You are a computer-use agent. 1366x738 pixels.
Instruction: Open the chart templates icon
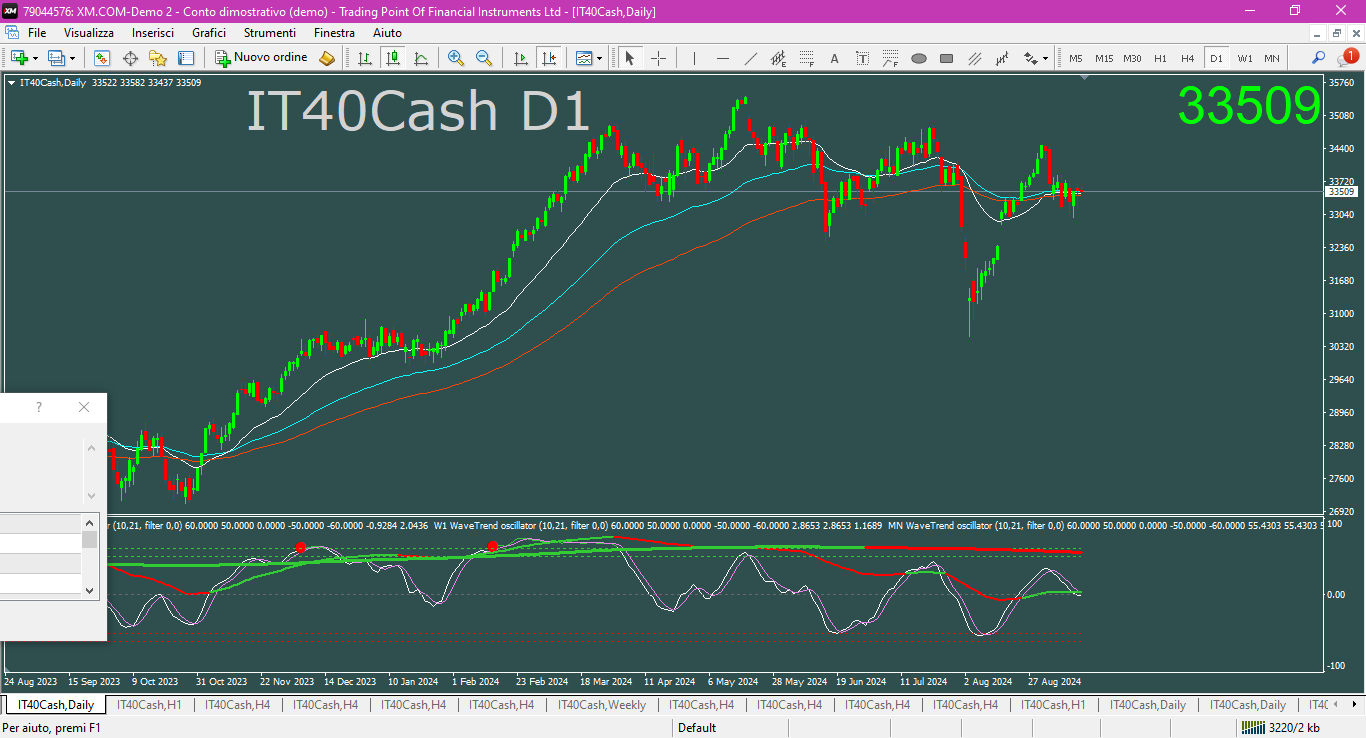click(584, 58)
